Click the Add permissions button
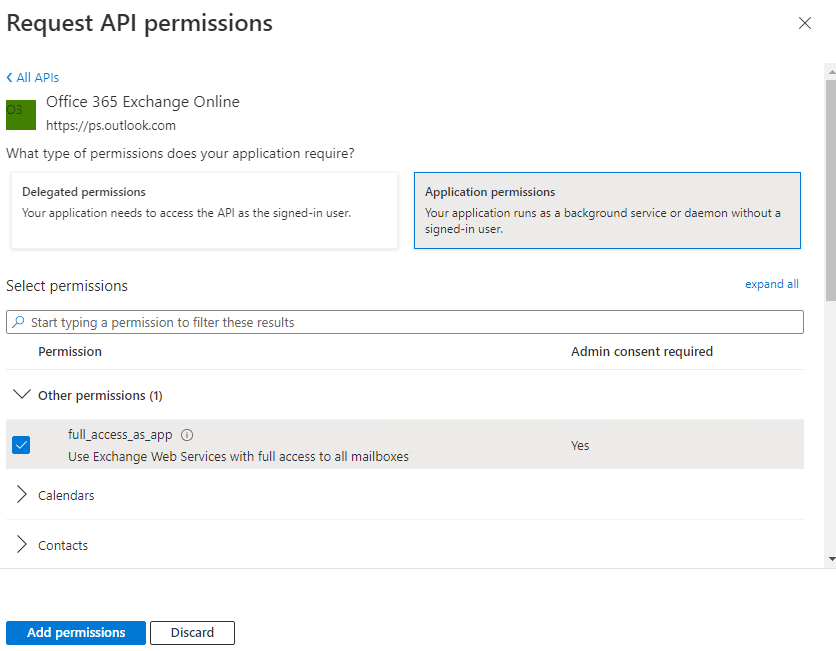The width and height of the screenshot is (836, 651). [x=75, y=632]
